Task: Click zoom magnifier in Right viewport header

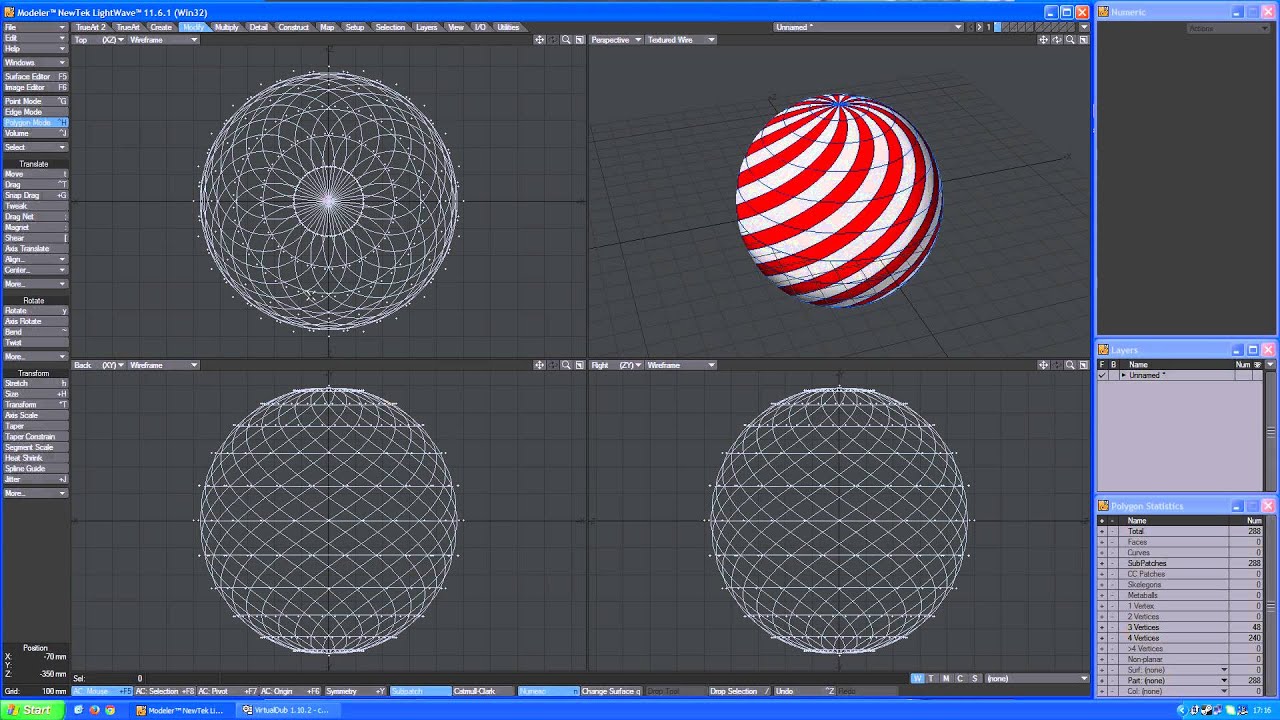Action: 1070,365
